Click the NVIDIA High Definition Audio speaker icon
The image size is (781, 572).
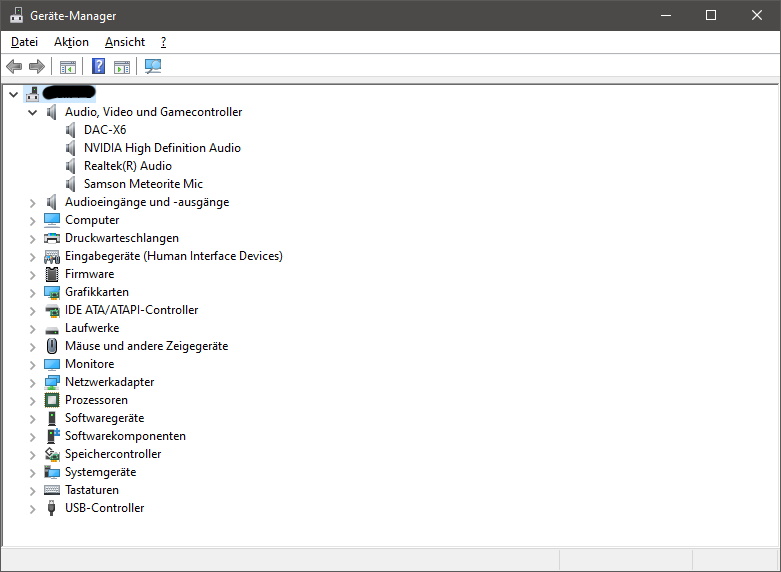71,148
